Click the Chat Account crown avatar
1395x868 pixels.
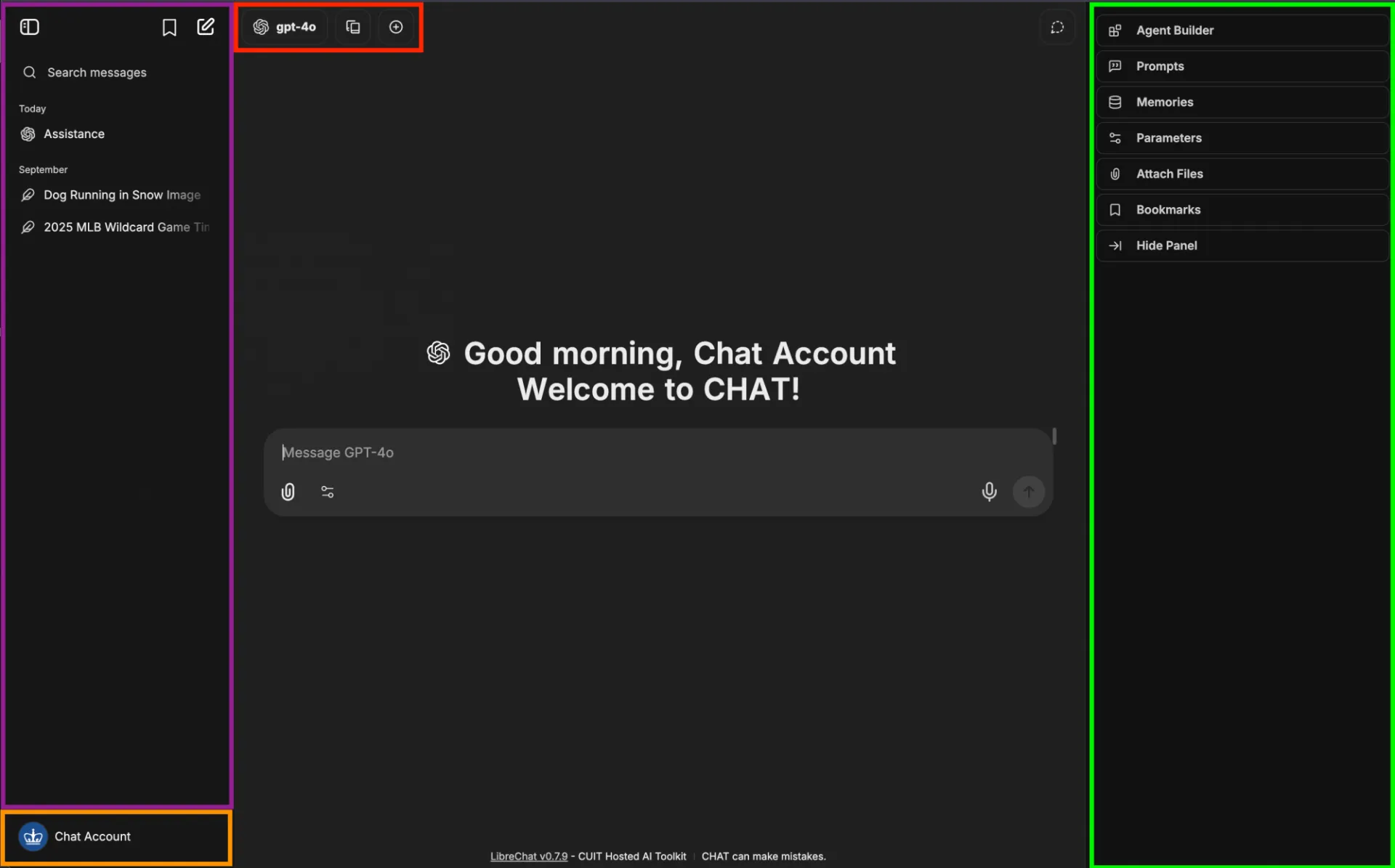coord(33,837)
